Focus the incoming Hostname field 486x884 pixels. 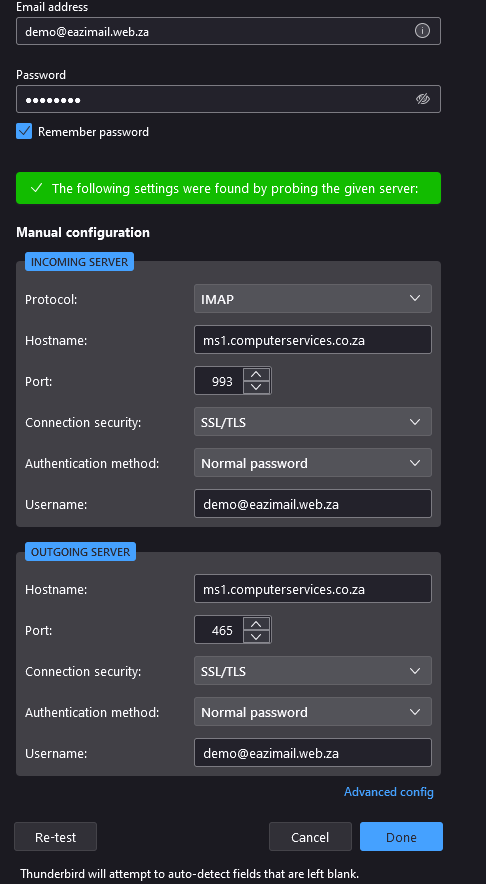pos(313,340)
